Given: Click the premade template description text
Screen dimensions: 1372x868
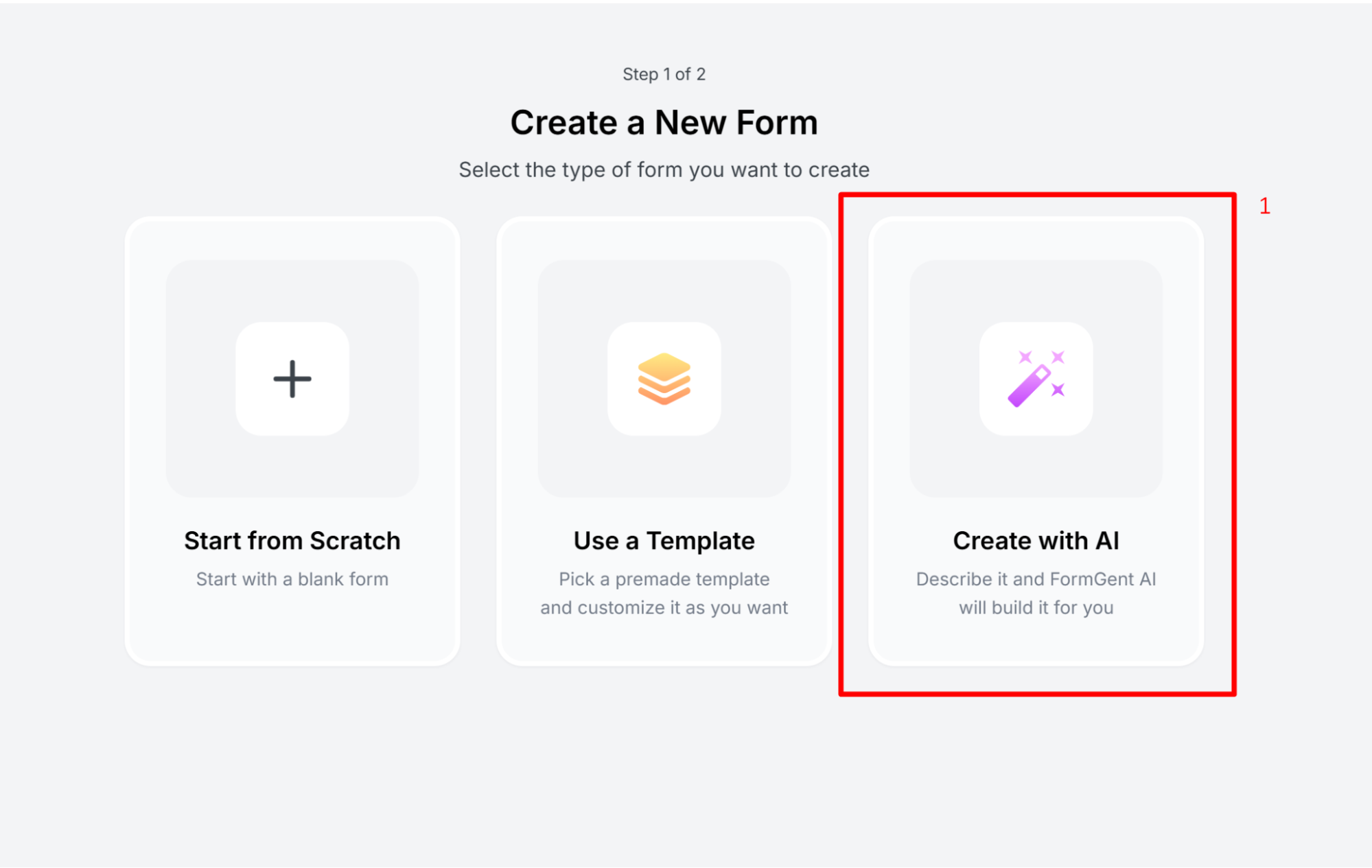Looking at the screenshot, I should coord(664,593).
